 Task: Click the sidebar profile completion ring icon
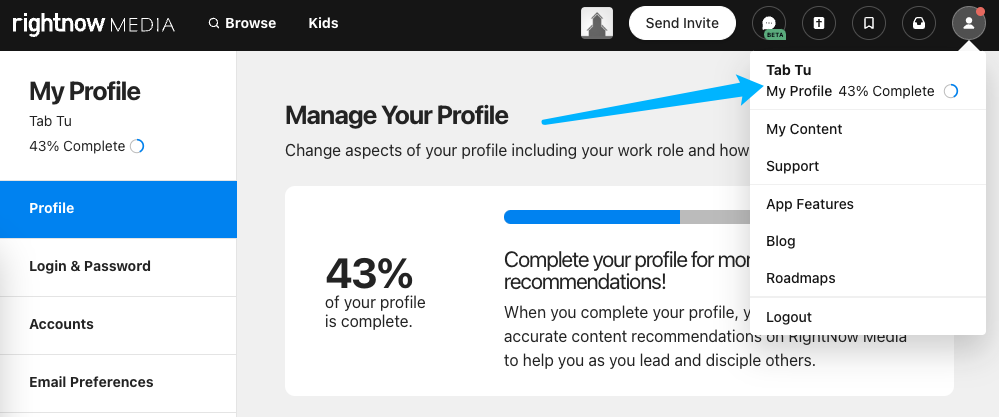tap(137, 146)
